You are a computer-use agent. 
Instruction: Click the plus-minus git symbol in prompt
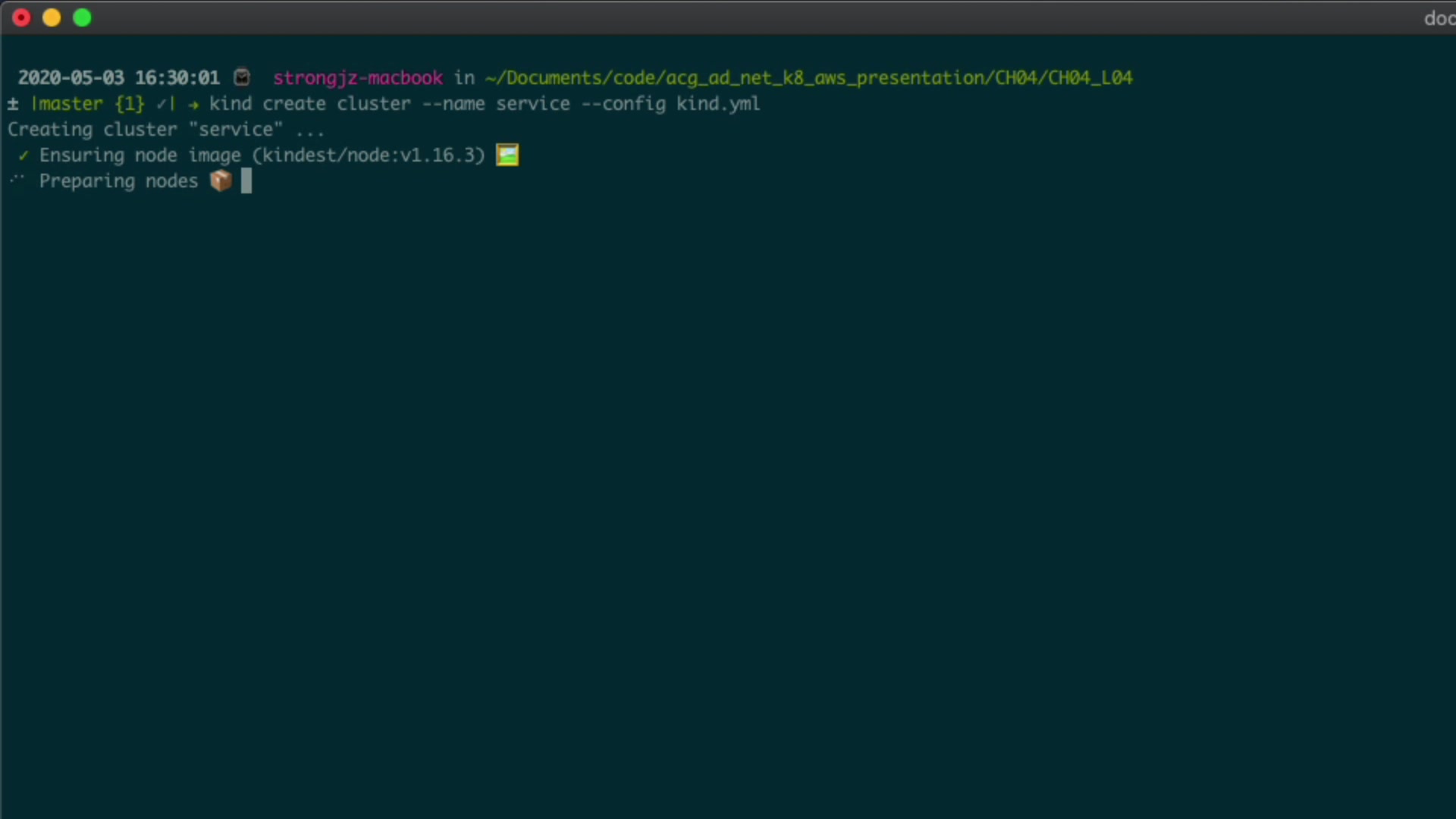(13, 104)
